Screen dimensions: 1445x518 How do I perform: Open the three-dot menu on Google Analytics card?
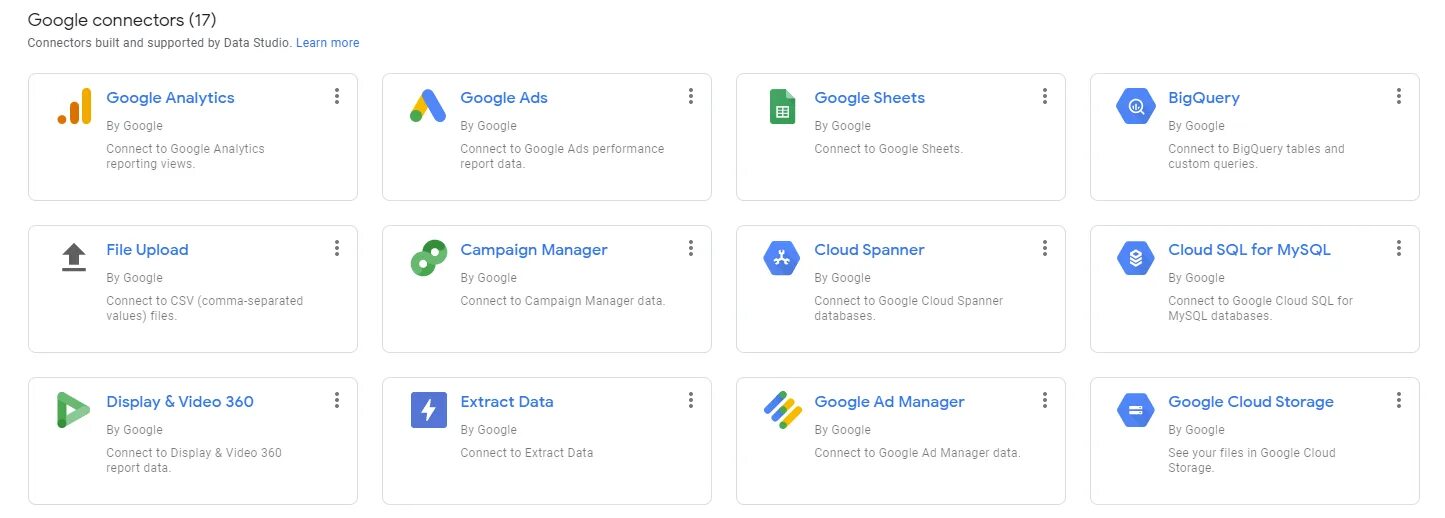(337, 96)
